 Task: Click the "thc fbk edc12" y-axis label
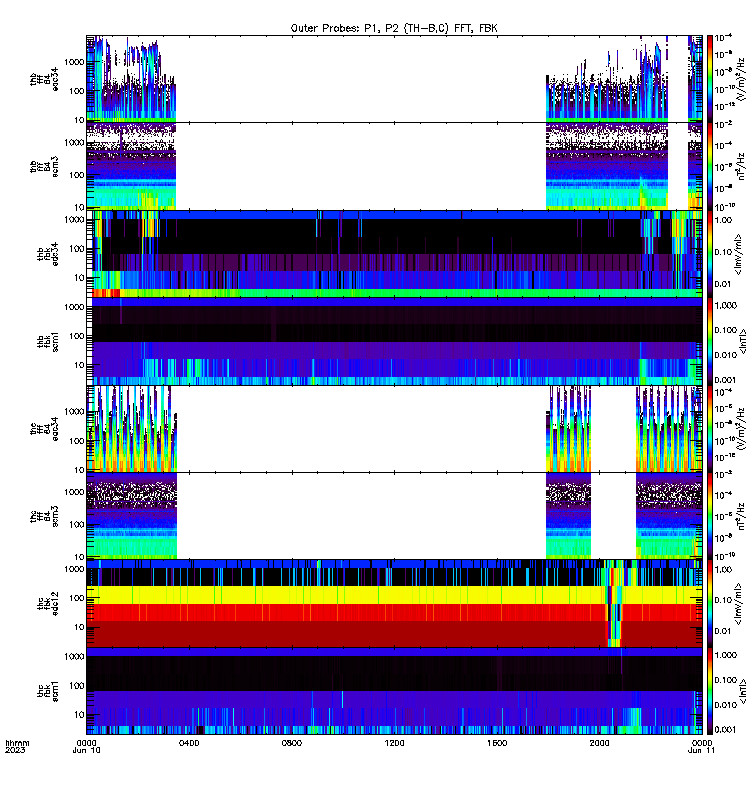pos(48,604)
